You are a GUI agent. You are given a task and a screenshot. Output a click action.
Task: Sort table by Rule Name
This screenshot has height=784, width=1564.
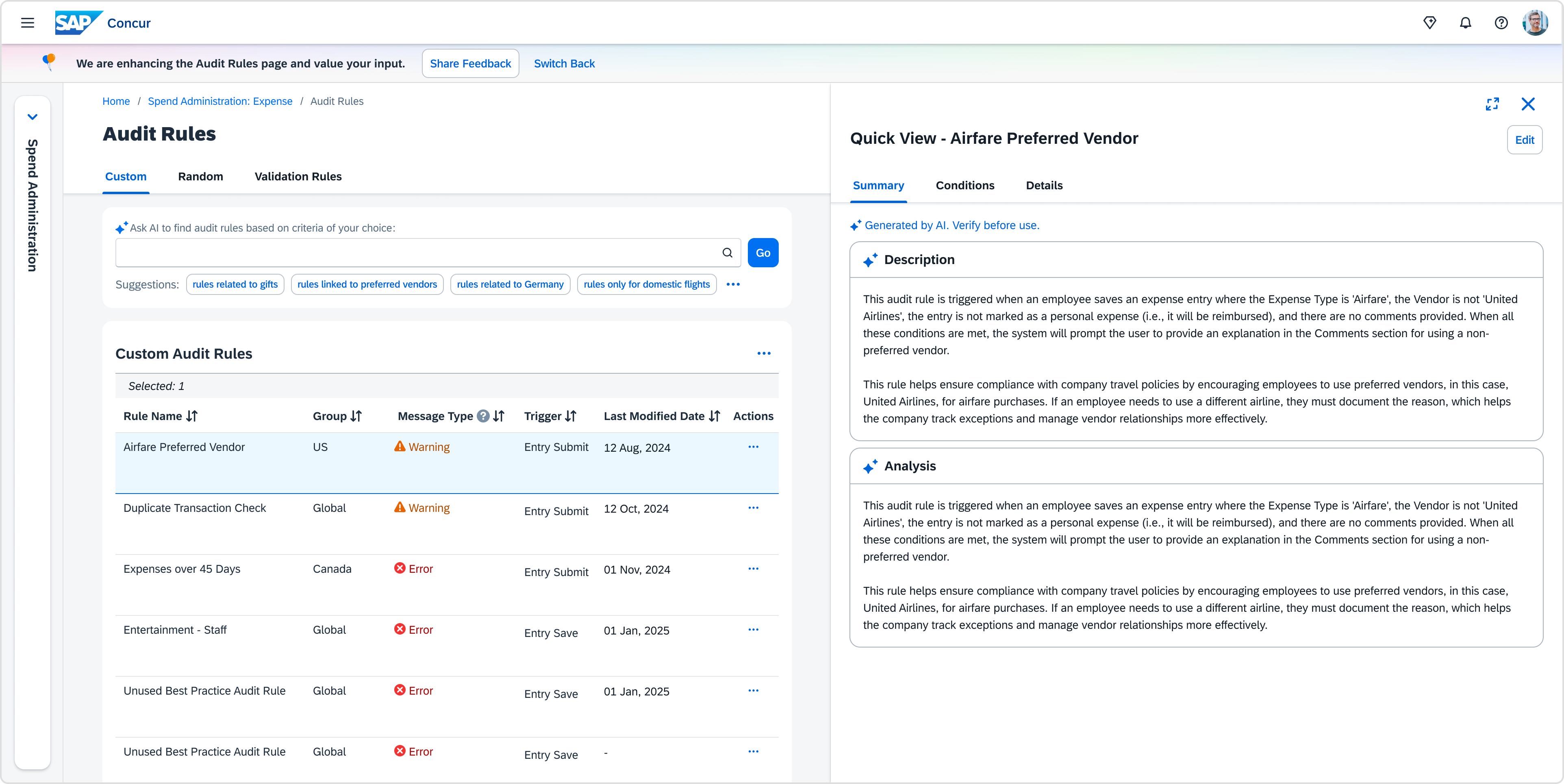pyautogui.click(x=192, y=416)
